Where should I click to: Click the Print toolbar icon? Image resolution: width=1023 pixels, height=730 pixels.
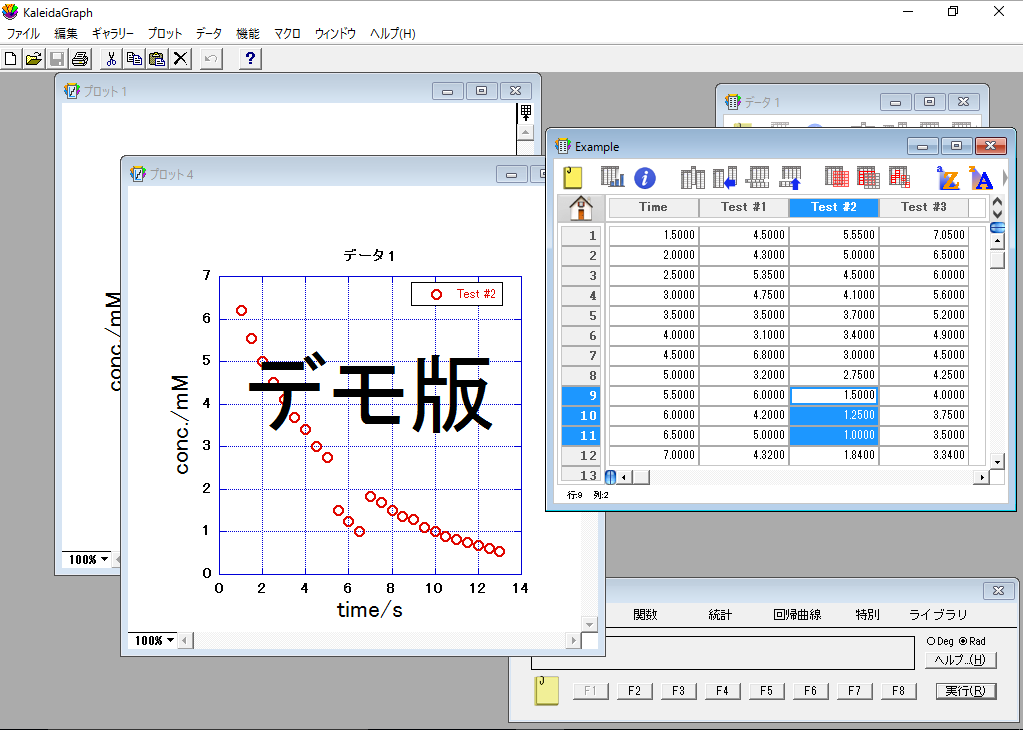[80, 59]
